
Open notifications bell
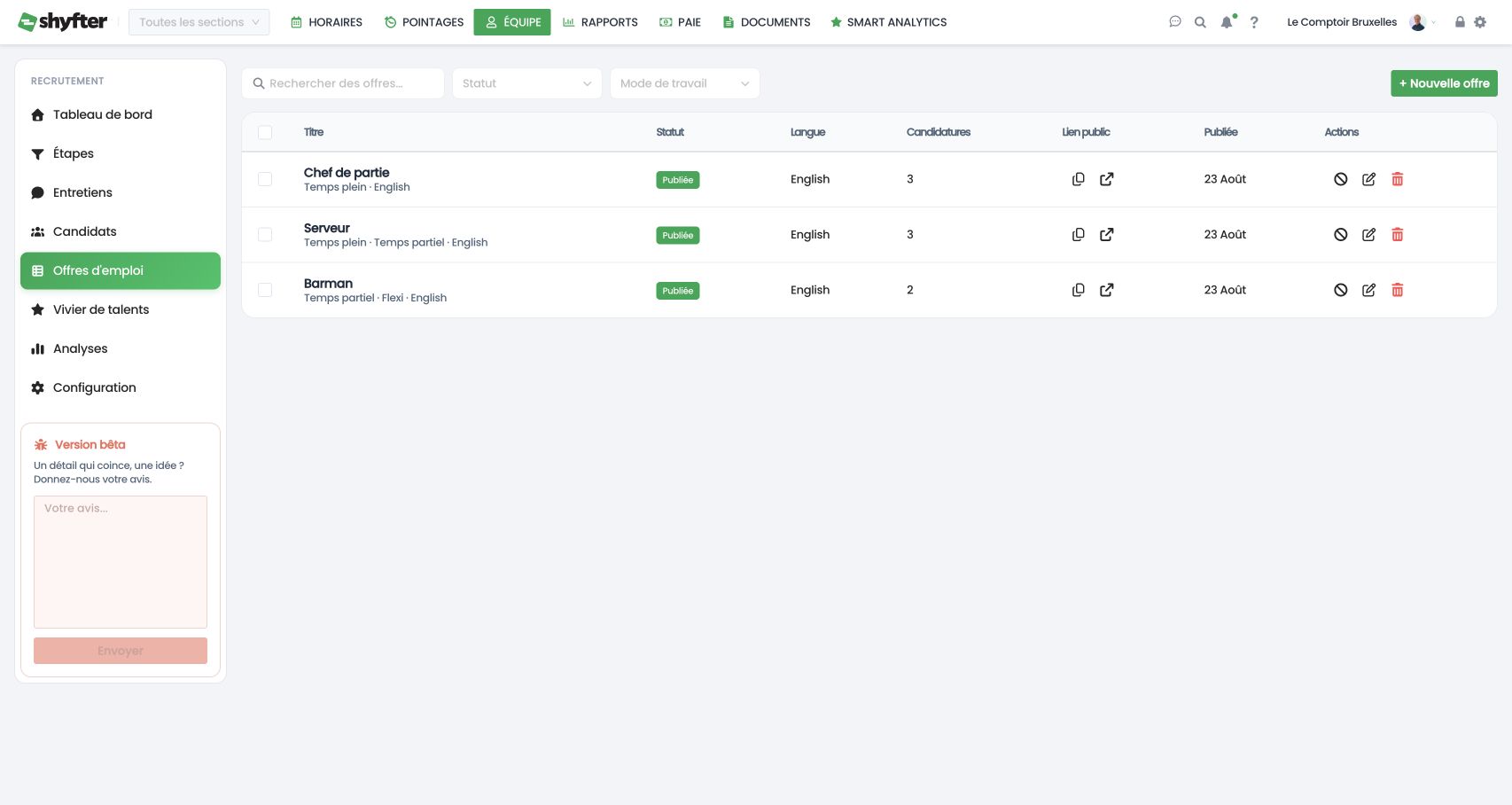point(1227,22)
